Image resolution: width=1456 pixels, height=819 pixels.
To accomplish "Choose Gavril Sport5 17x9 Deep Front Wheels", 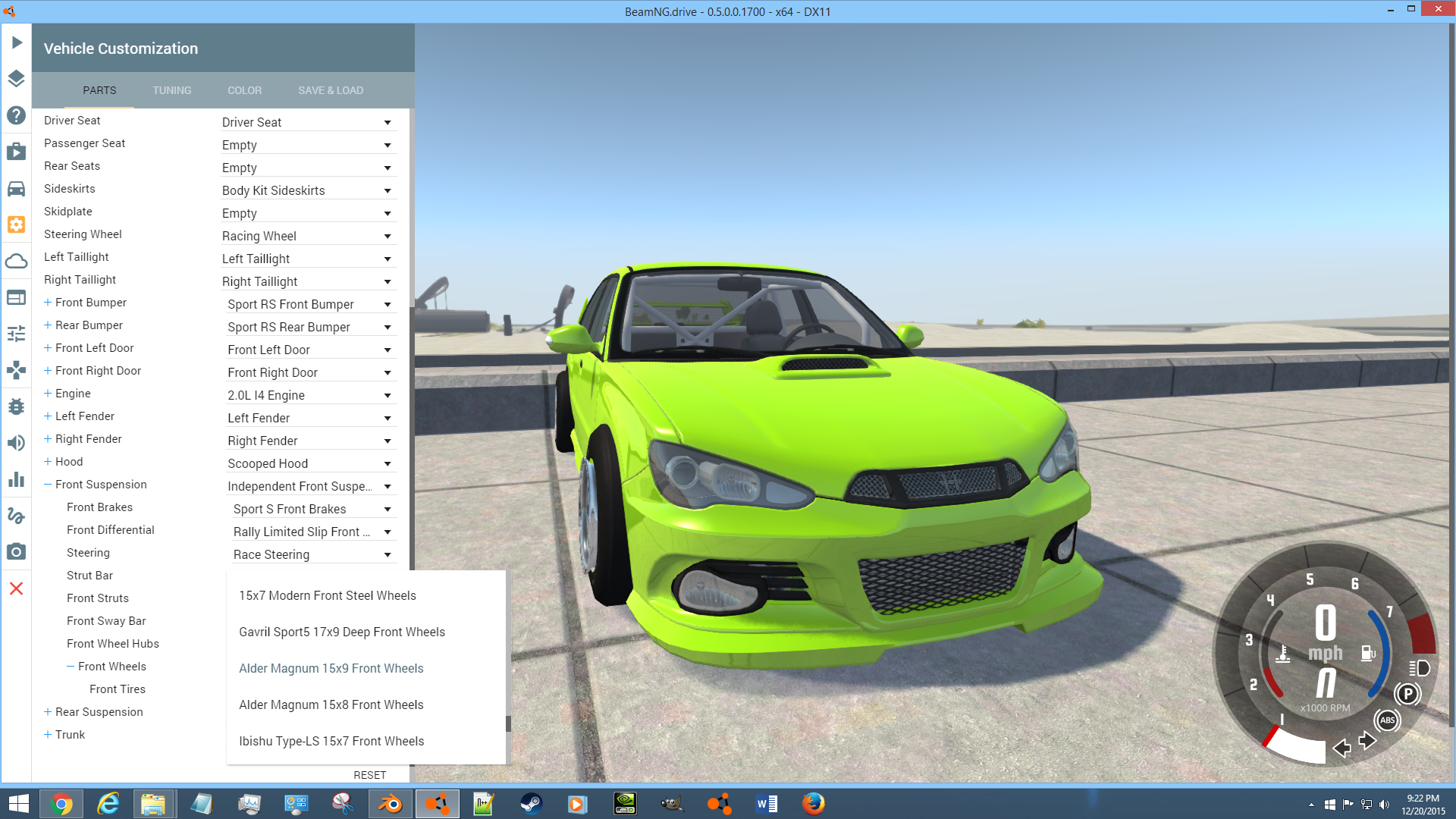I will coord(366,632).
